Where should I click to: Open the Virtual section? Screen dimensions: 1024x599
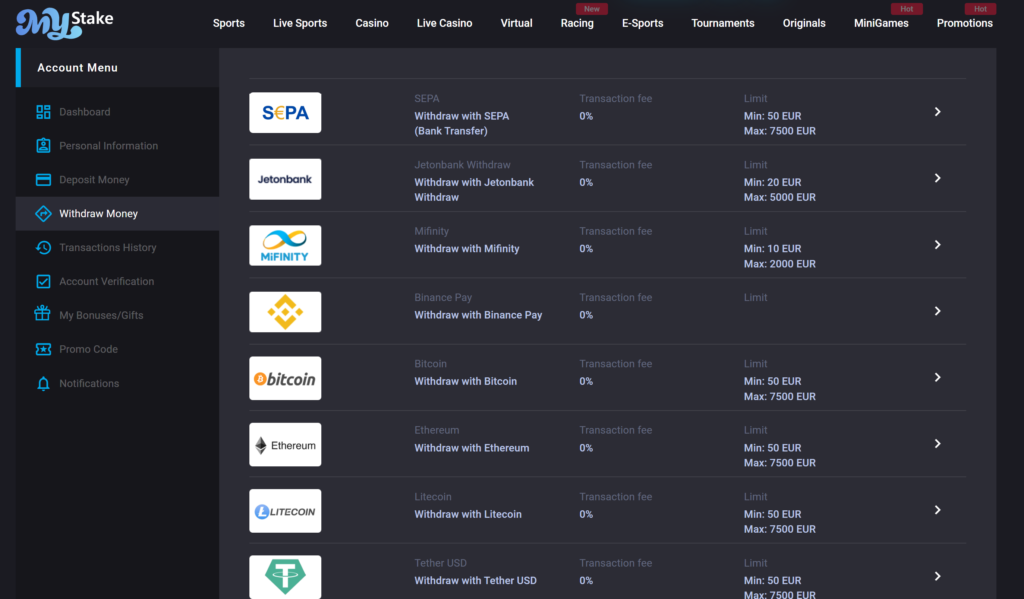point(516,24)
